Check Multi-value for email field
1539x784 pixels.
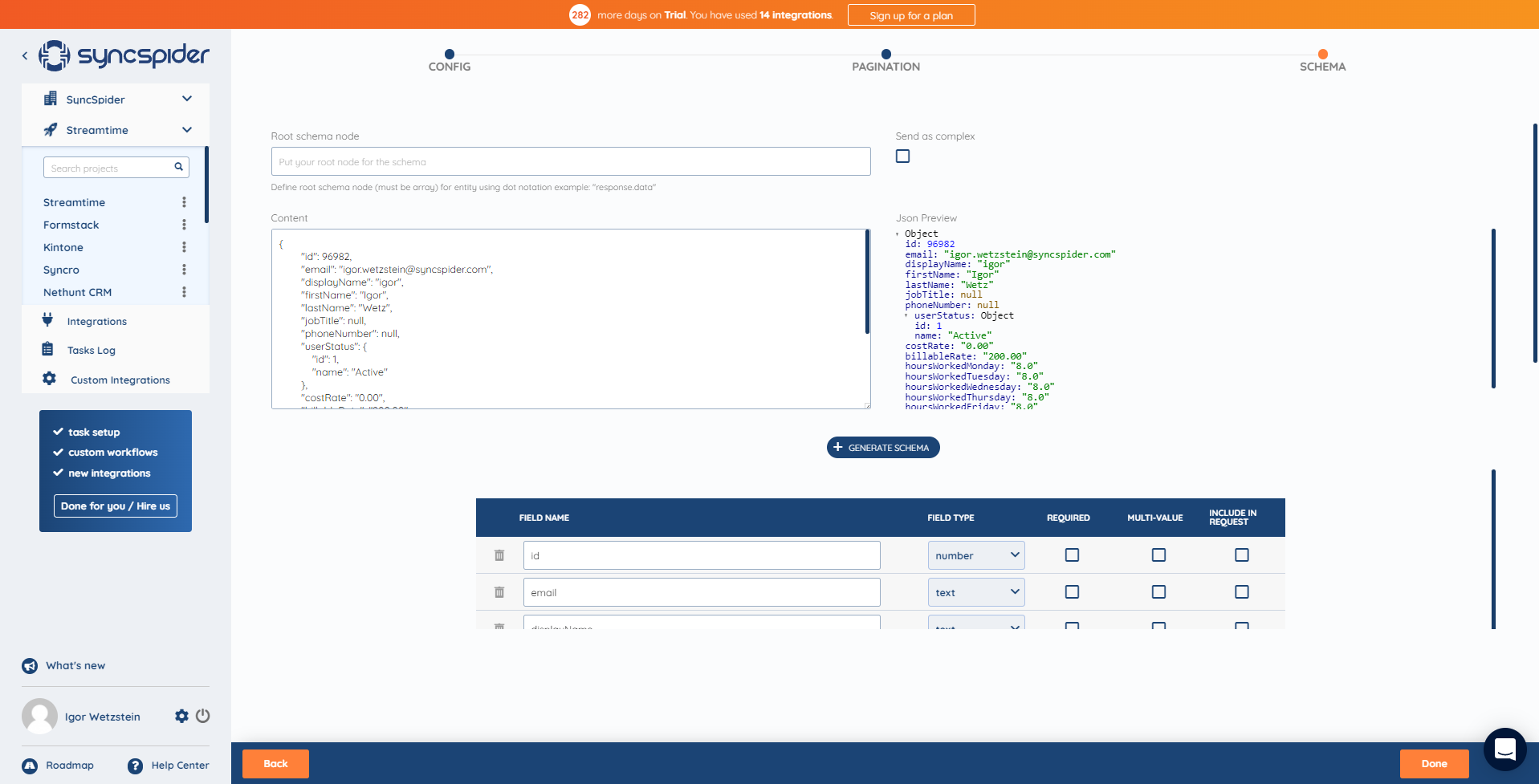(1158, 592)
